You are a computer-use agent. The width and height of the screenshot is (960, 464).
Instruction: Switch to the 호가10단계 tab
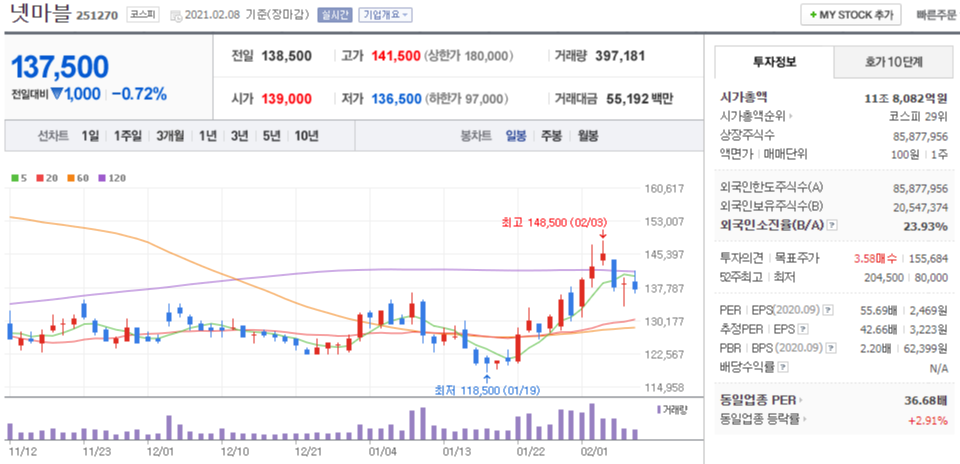(893, 62)
